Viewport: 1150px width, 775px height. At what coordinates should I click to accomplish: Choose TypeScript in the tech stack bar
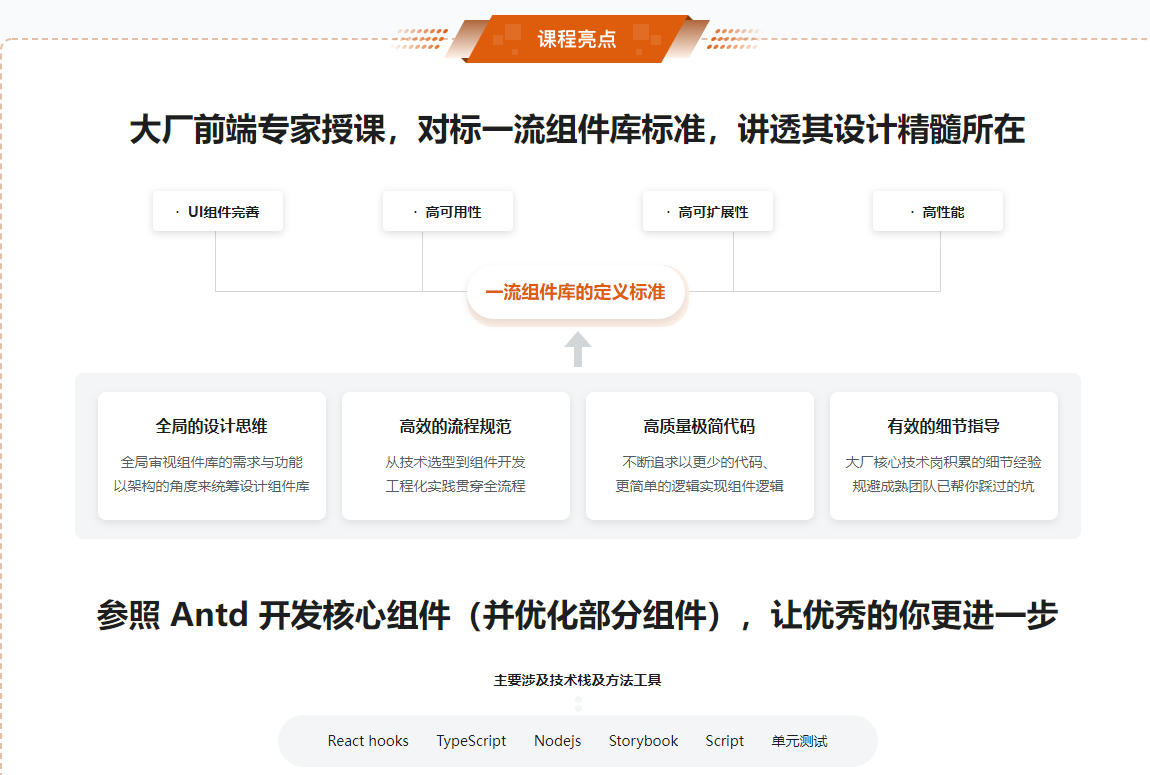tap(471, 741)
